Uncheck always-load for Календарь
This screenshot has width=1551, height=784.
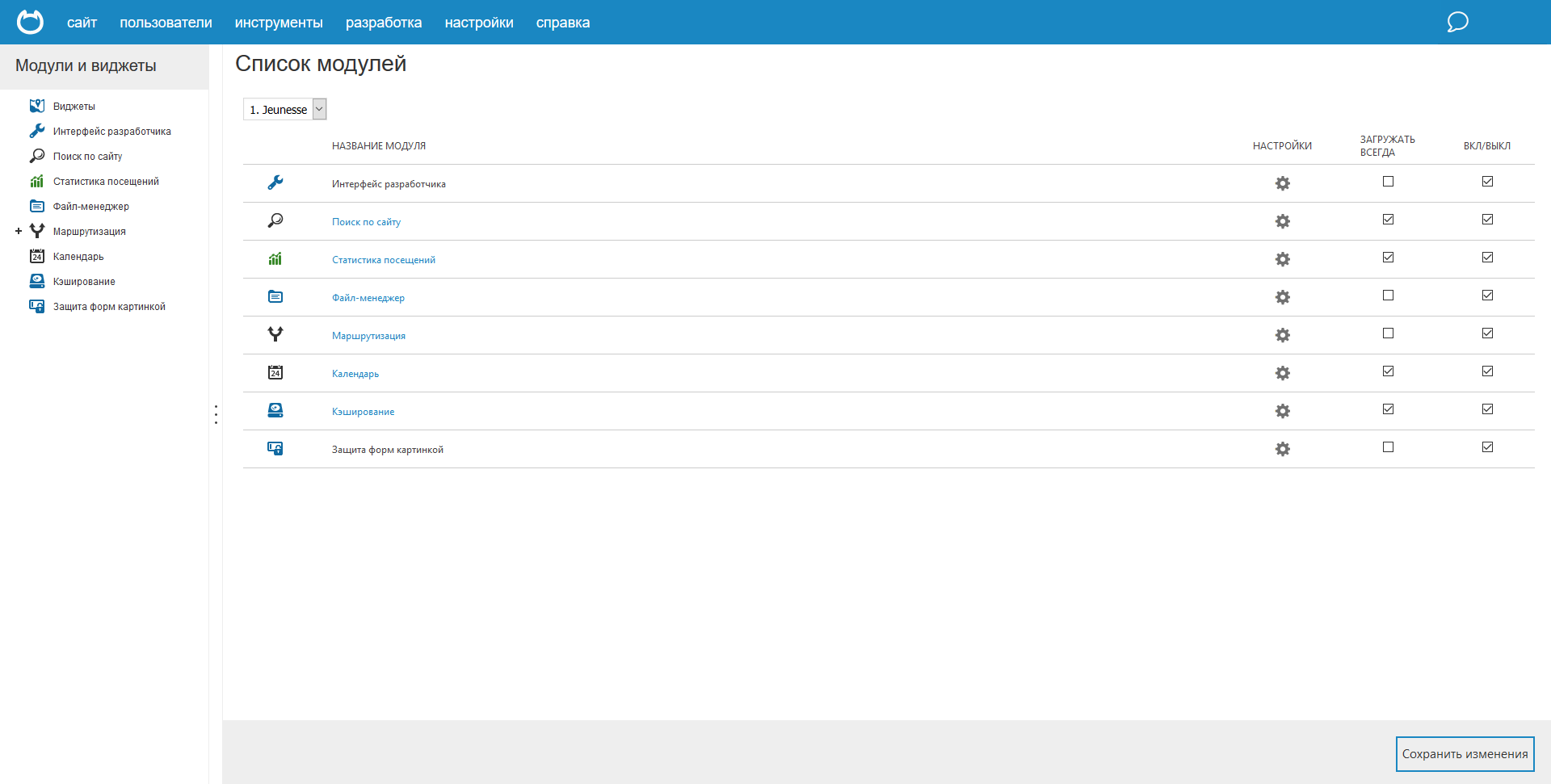click(x=1388, y=371)
